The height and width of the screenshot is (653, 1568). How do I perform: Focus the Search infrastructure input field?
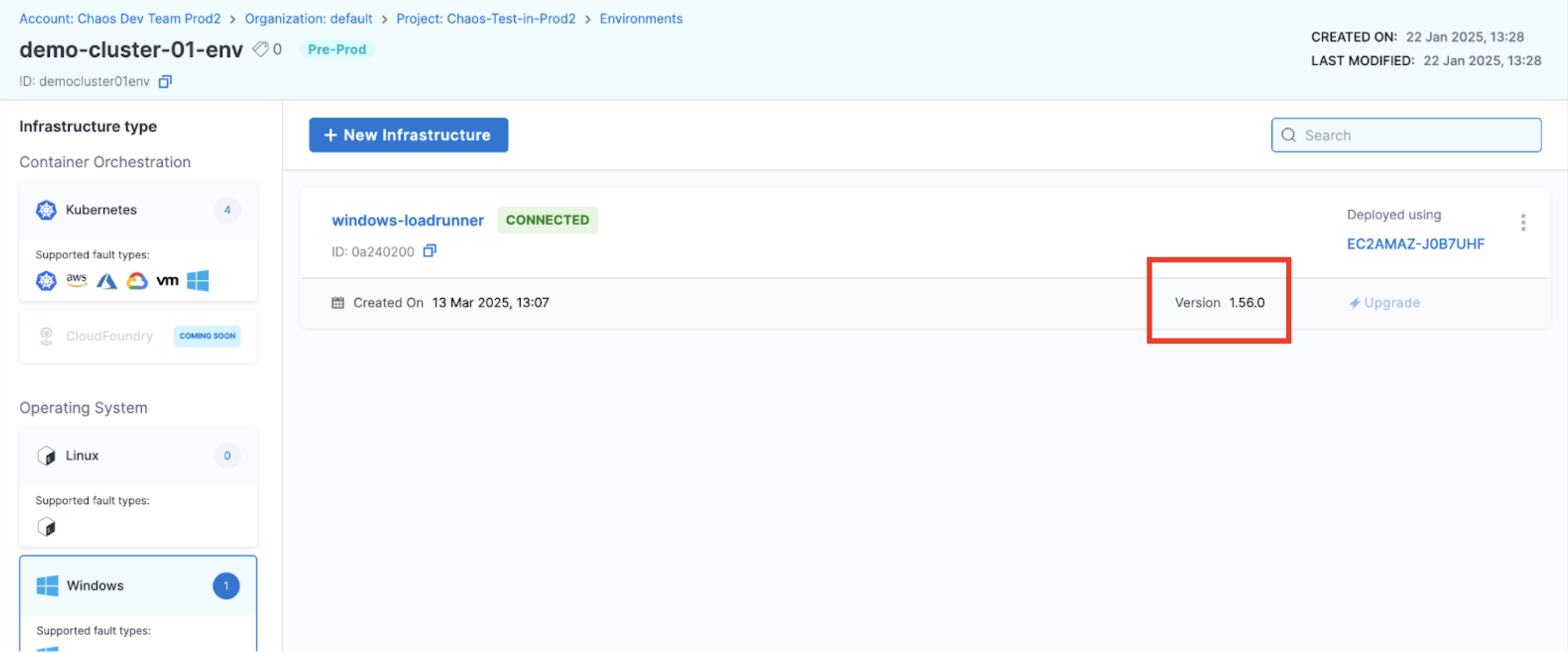[1412, 135]
